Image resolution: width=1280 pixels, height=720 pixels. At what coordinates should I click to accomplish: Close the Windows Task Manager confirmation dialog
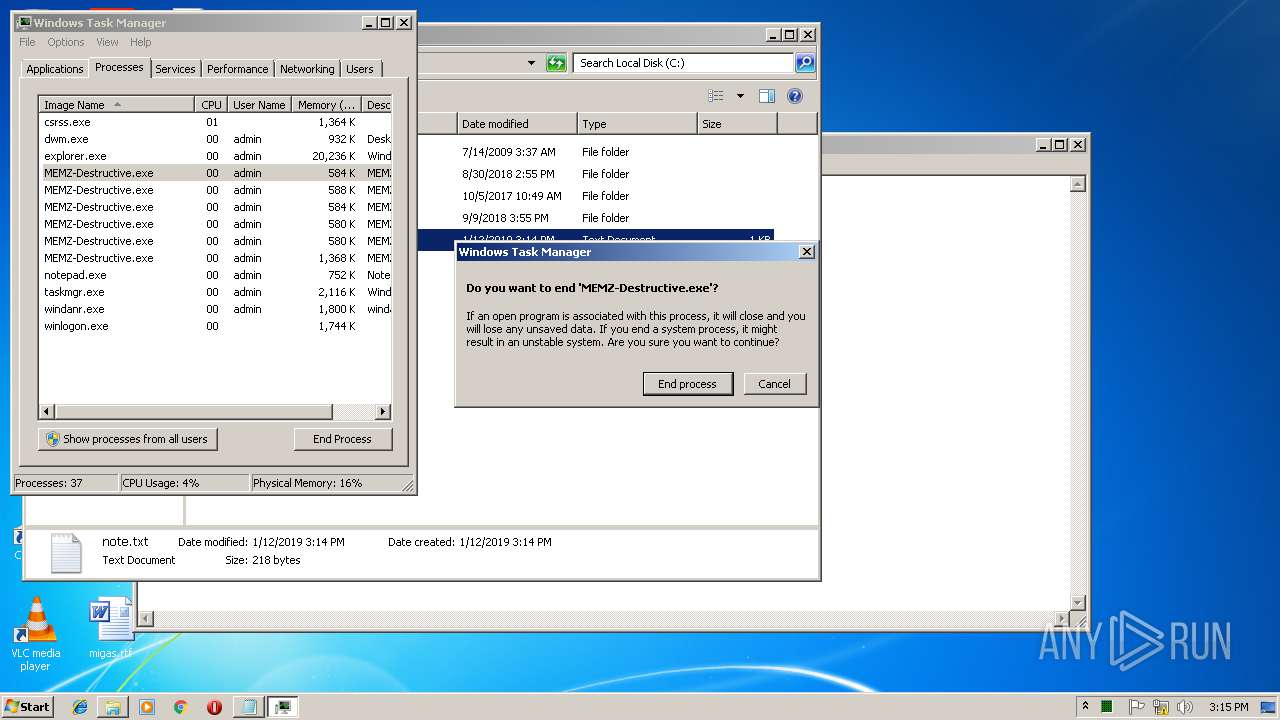click(x=807, y=252)
